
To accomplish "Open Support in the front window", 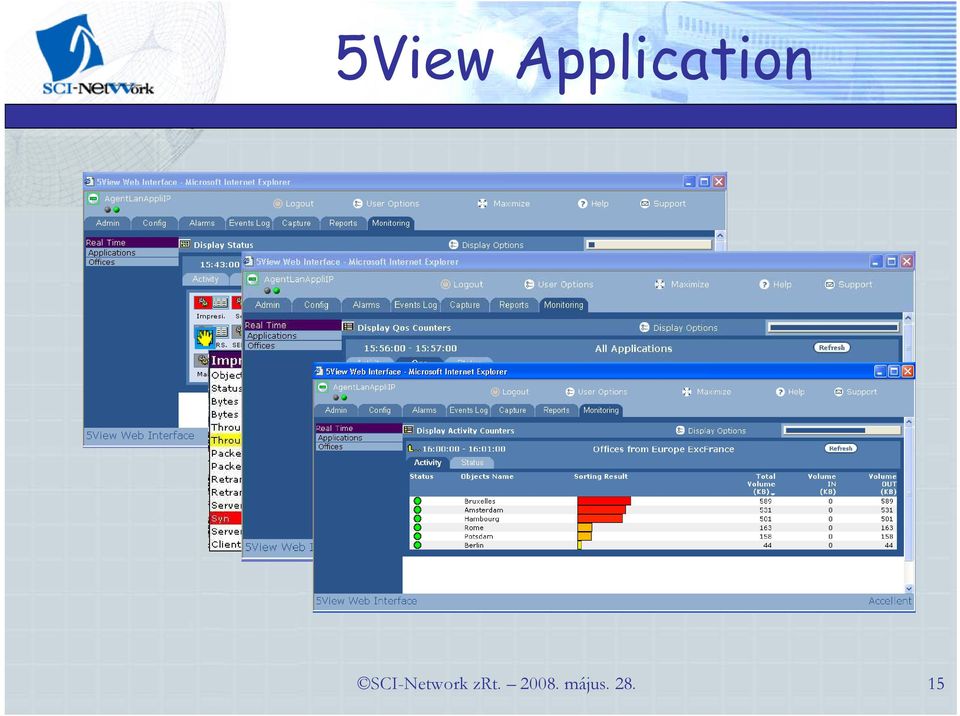I will (x=855, y=392).
